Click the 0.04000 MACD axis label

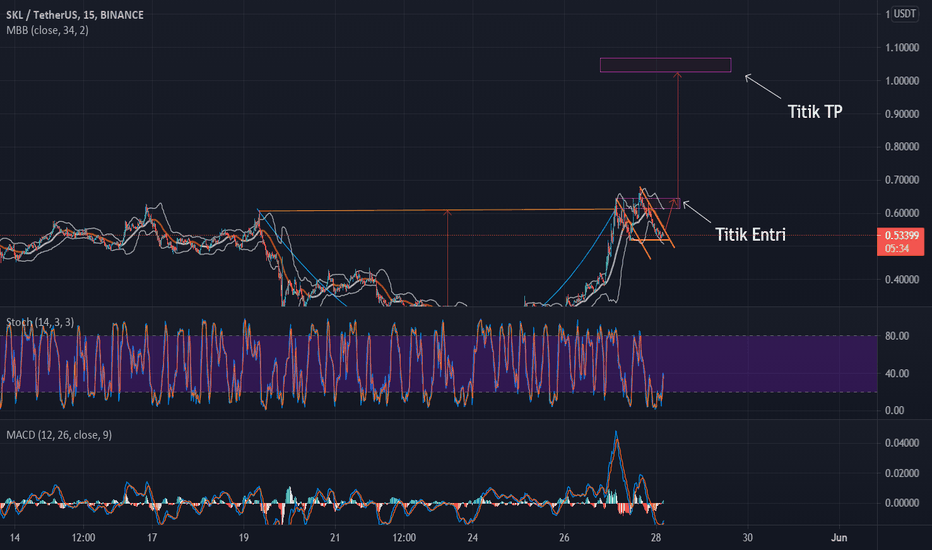[x=902, y=443]
